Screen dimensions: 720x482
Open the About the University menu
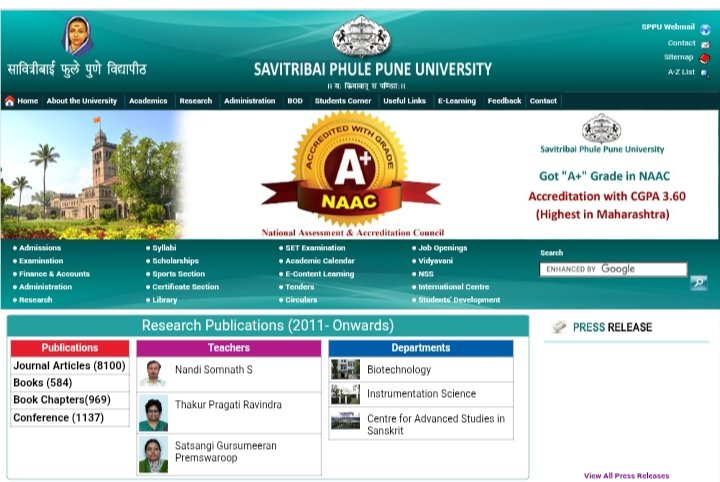82,101
